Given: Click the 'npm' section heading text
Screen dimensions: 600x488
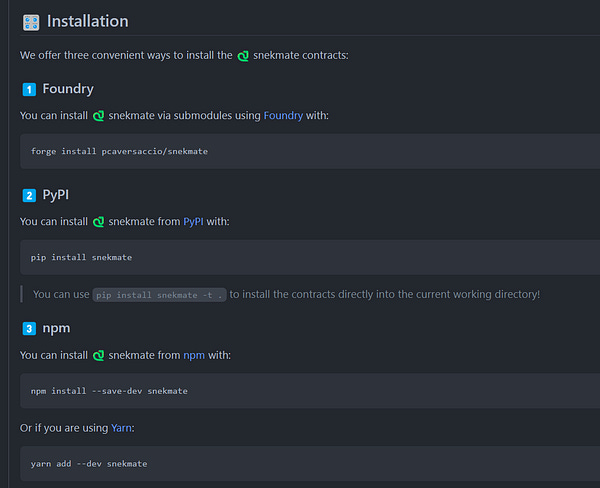Looking at the screenshot, I should point(56,329).
